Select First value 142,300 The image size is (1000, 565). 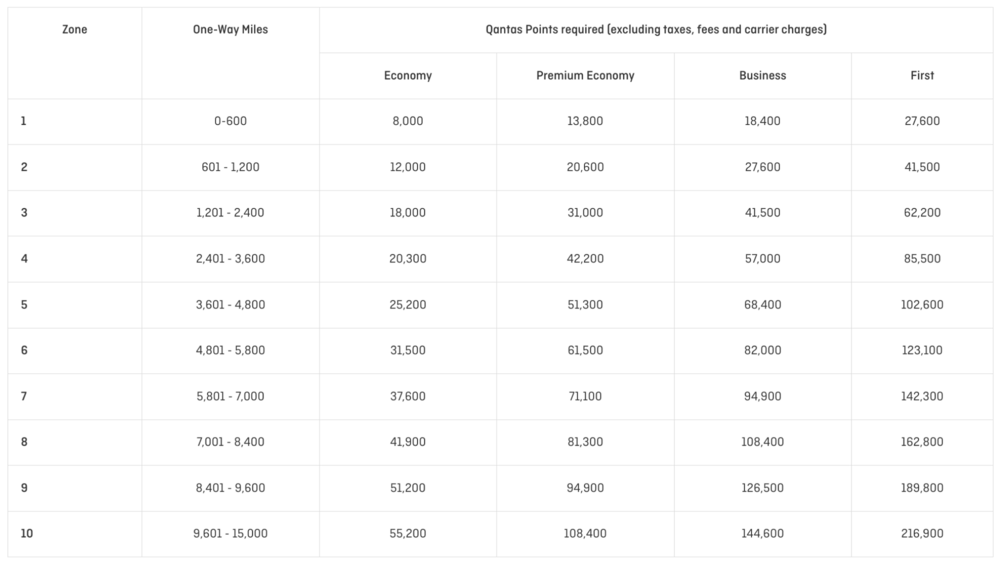(x=922, y=397)
